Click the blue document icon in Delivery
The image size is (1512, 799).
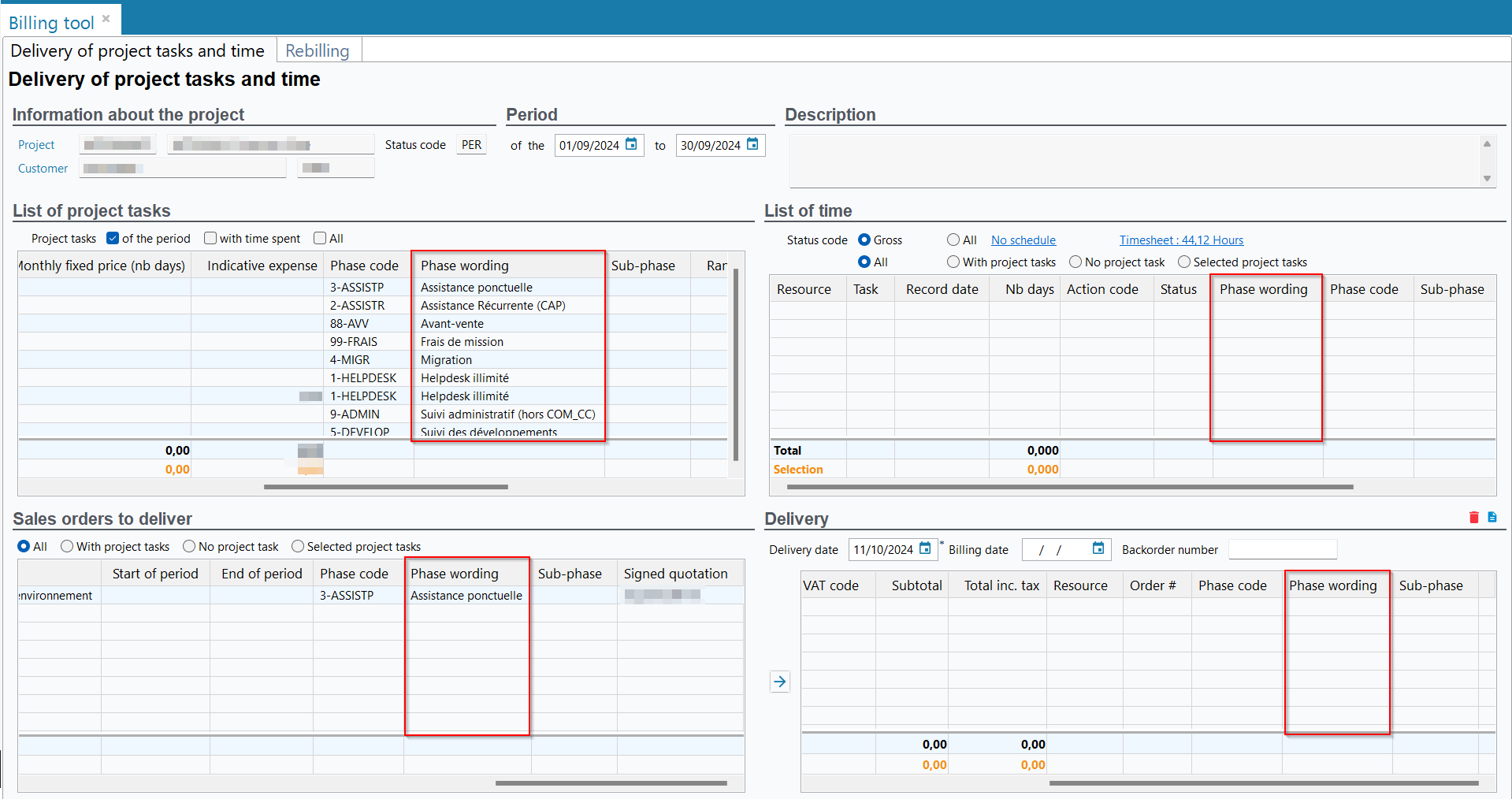pos(1492,518)
